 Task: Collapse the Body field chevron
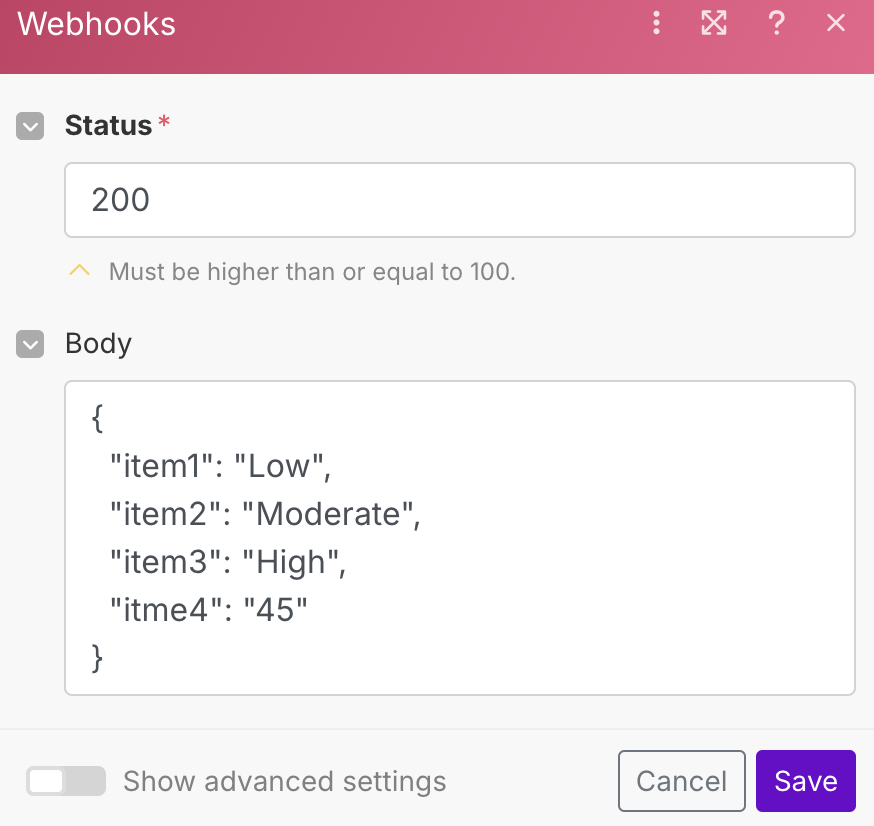tap(30, 344)
